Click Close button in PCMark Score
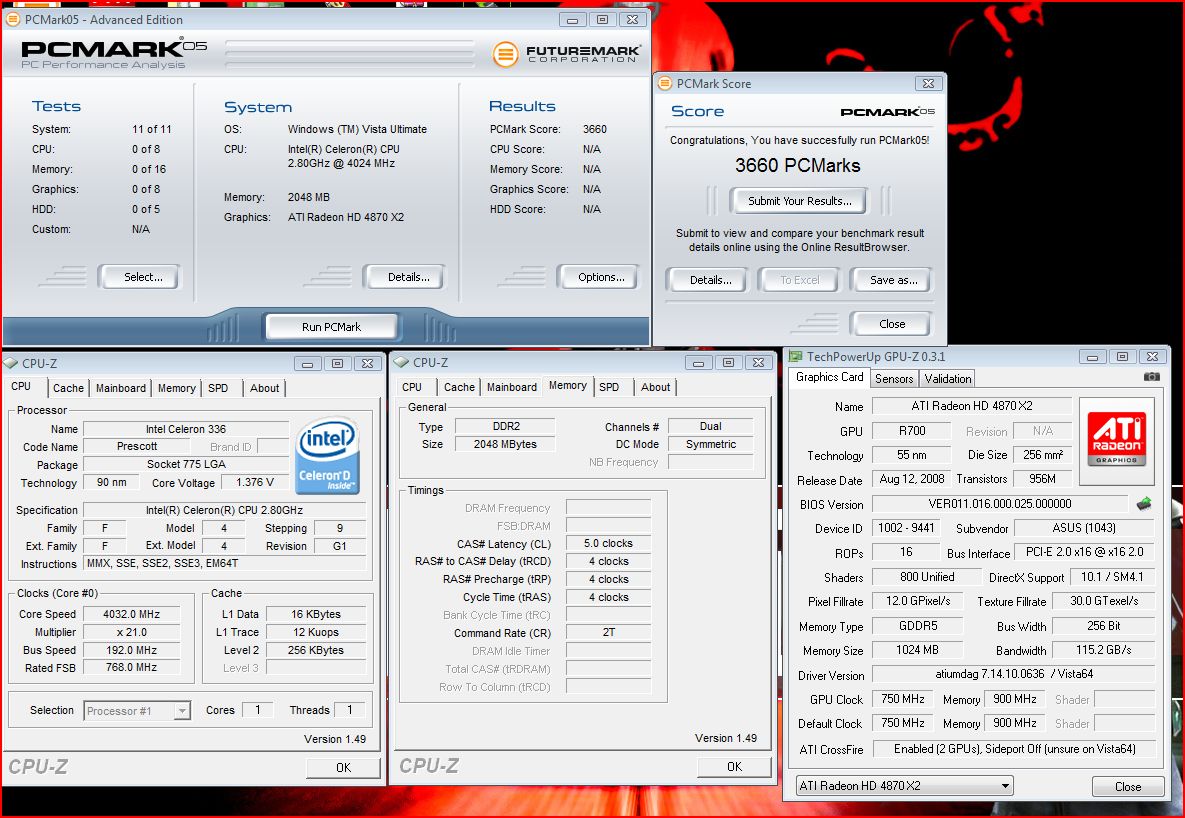 coord(892,324)
